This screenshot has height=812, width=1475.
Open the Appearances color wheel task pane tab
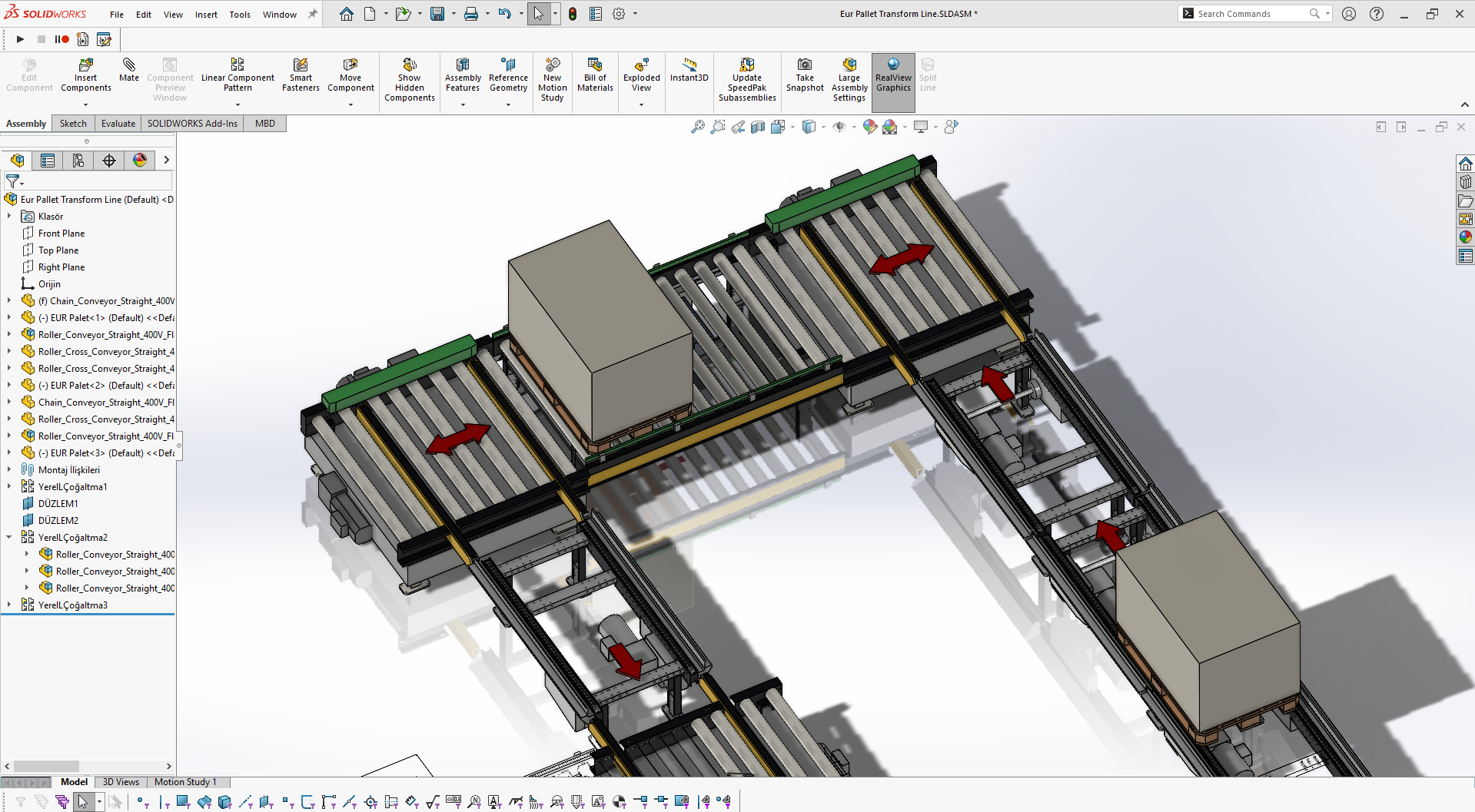pos(1465,237)
